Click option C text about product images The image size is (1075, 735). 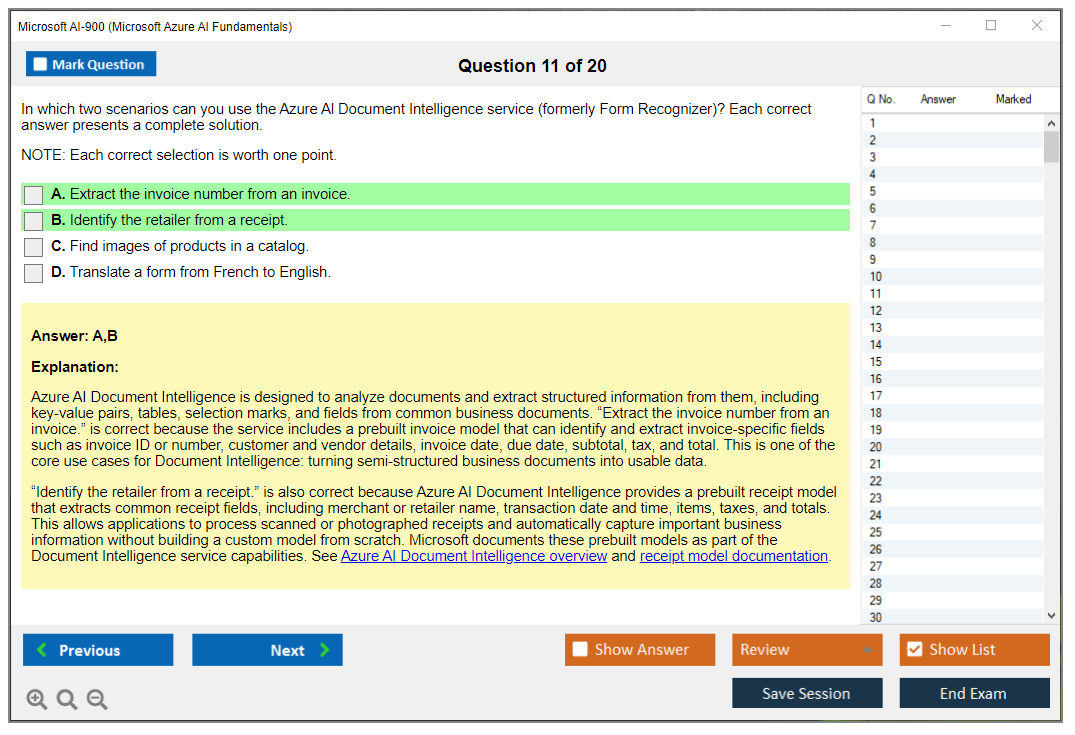[189, 246]
